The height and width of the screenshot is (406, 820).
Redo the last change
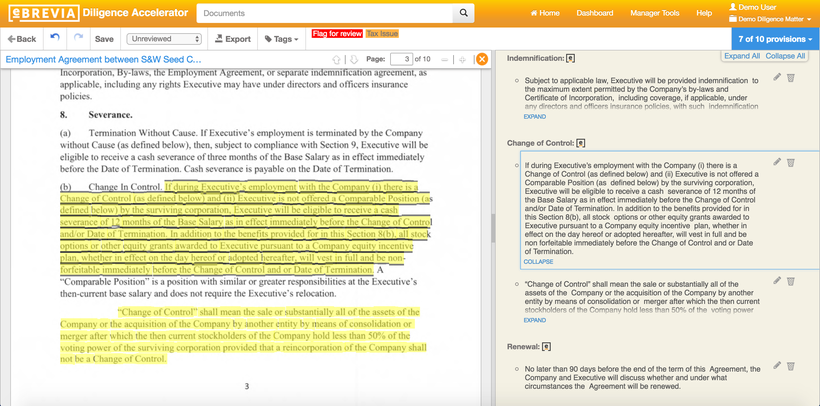78,38
